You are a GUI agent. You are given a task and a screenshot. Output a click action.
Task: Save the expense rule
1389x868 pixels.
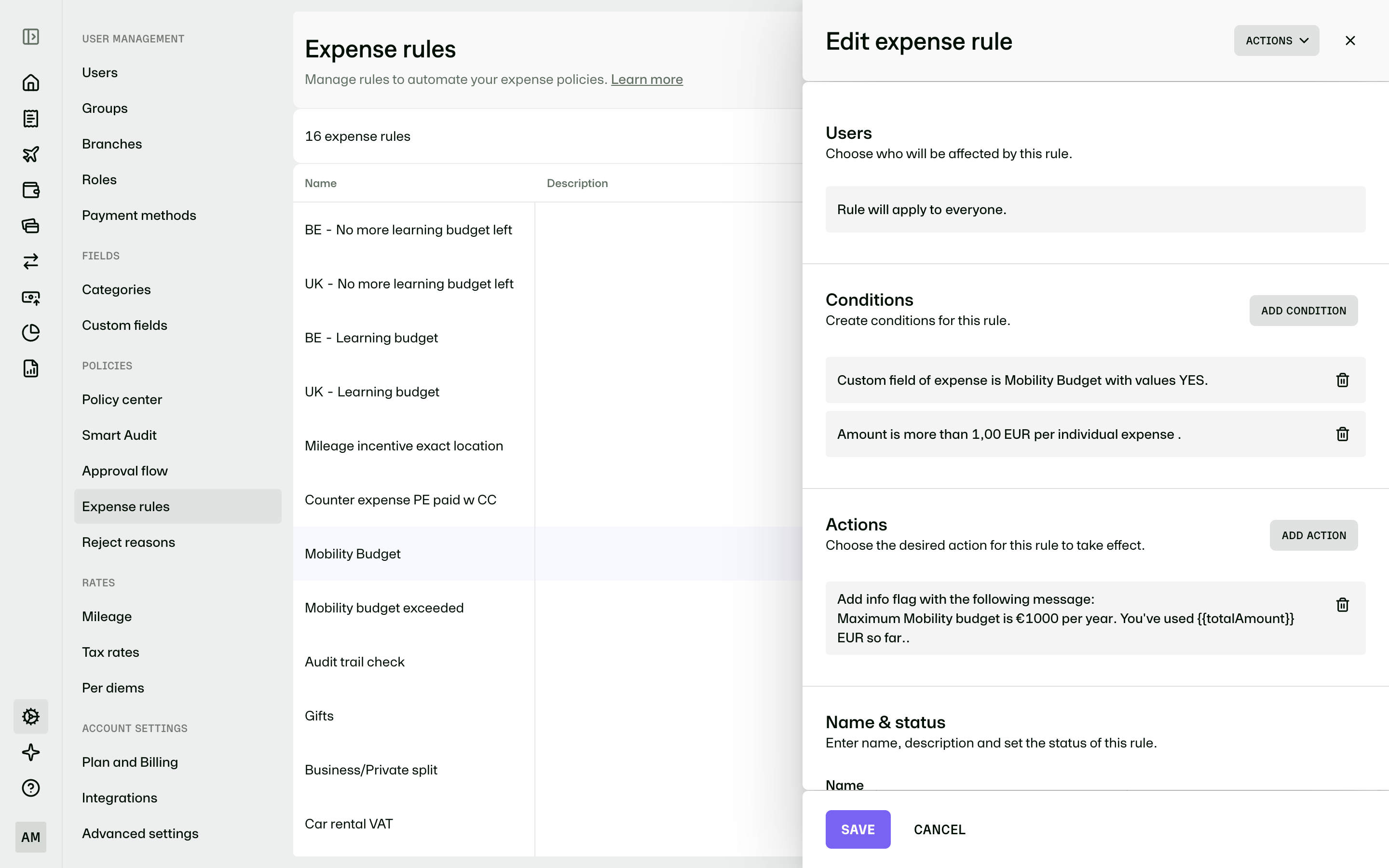(x=858, y=829)
